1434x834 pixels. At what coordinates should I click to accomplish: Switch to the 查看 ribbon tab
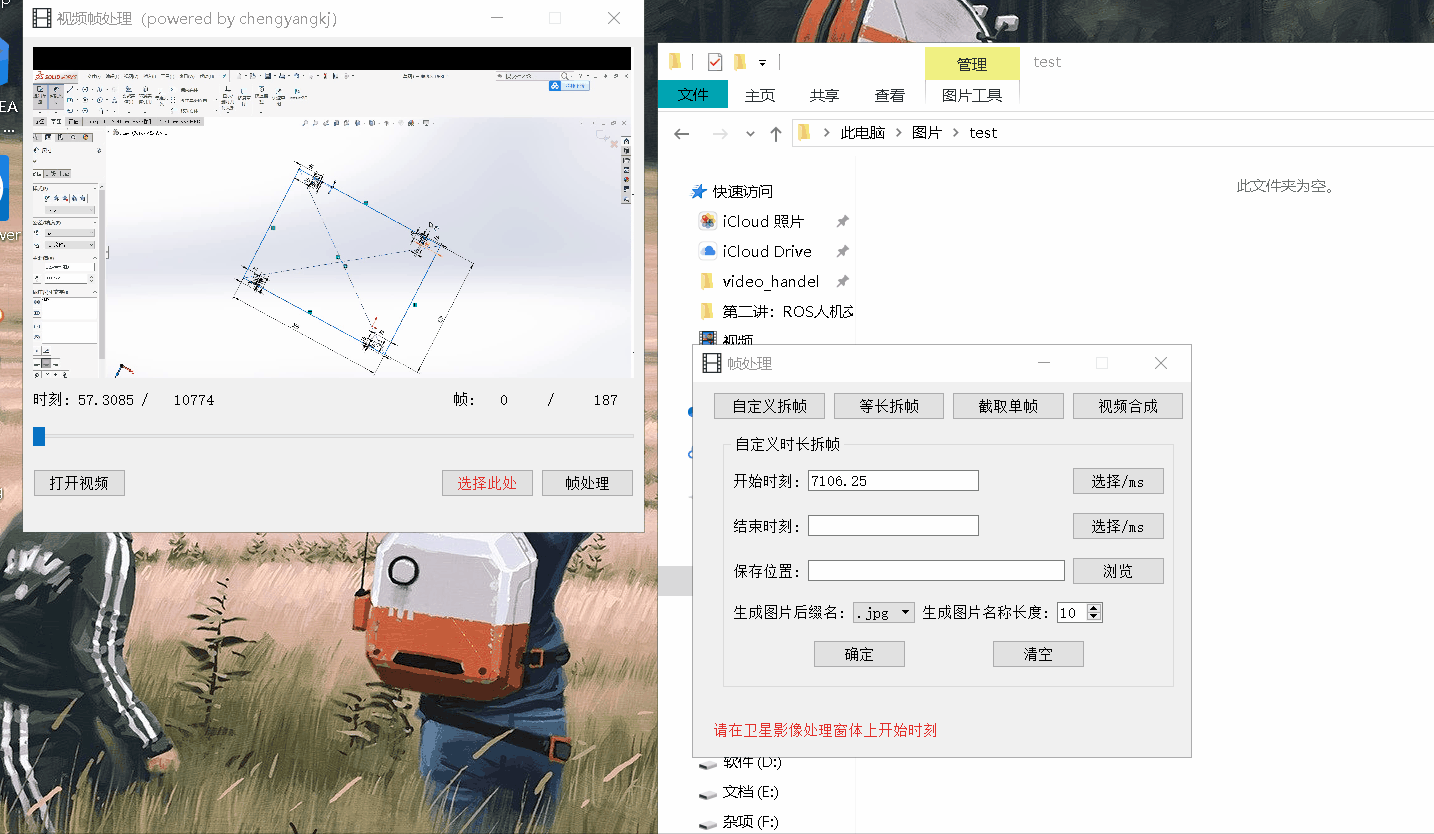click(890, 95)
